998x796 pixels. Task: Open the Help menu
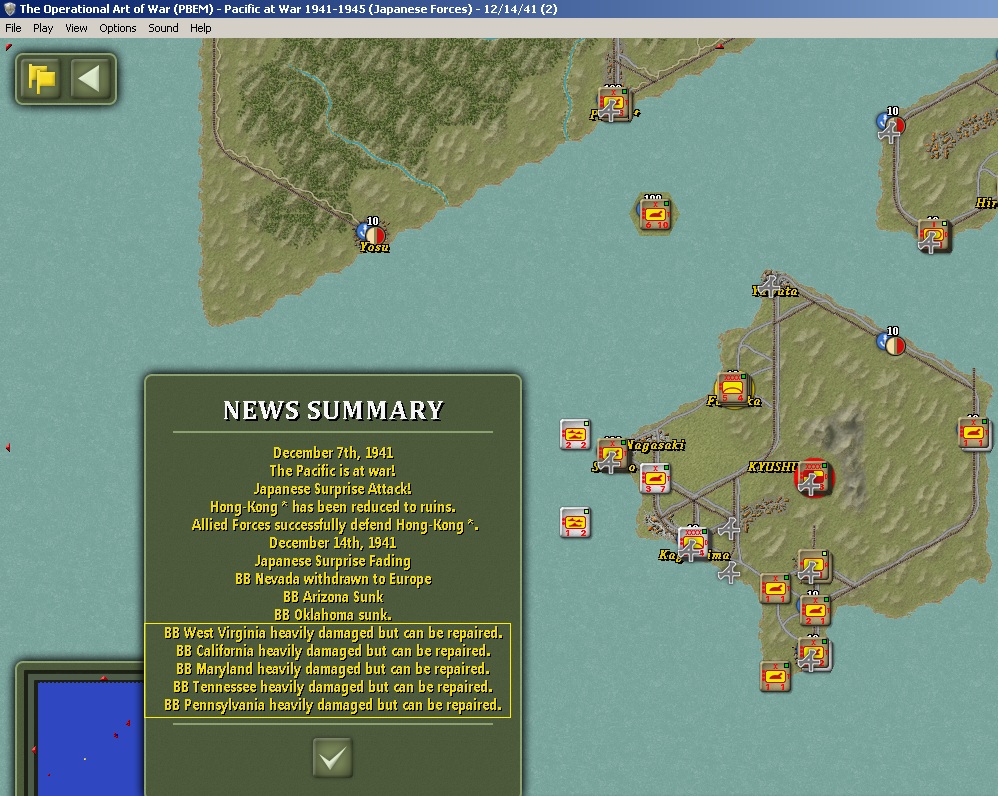200,28
